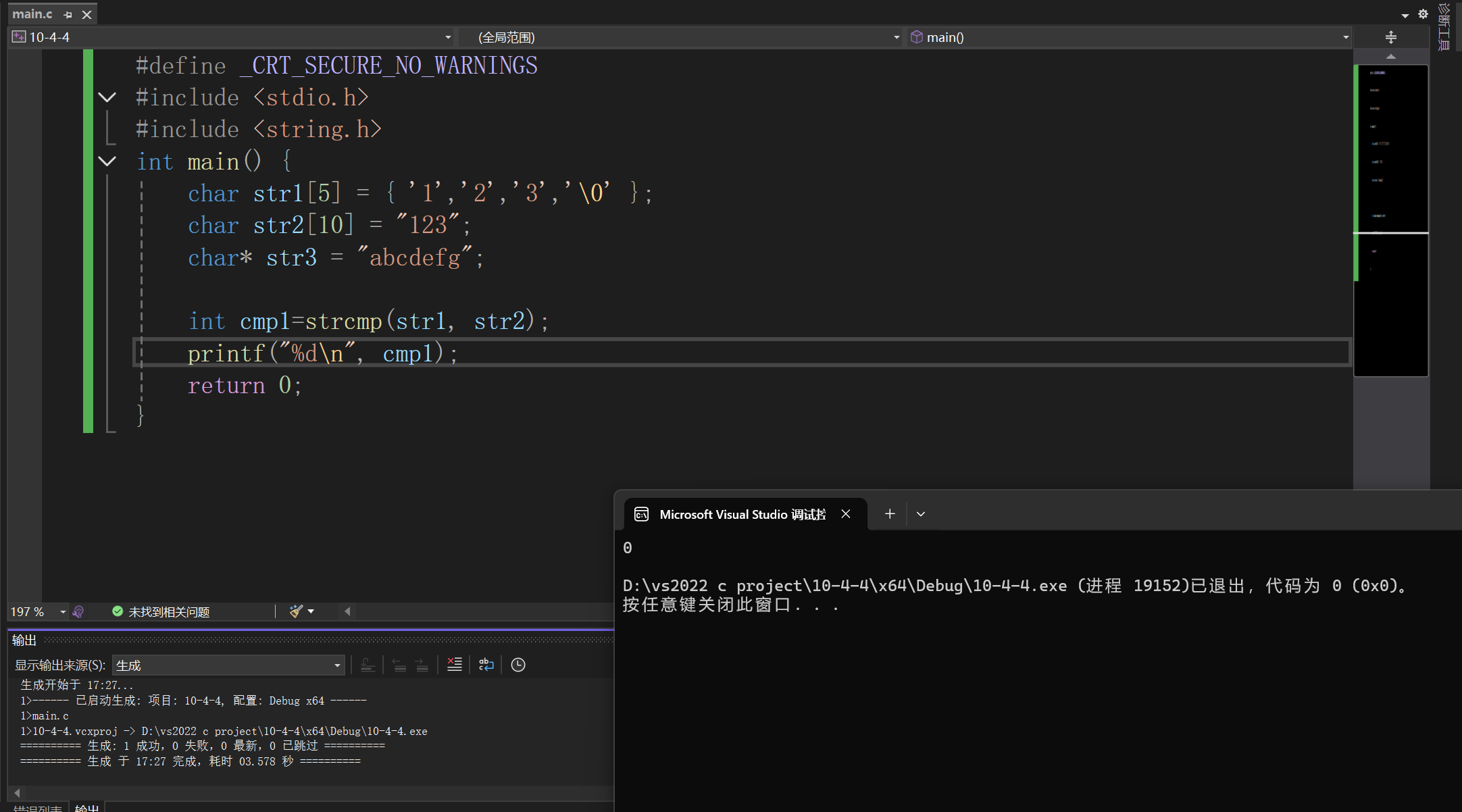Image resolution: width=1462 pixels, height=812 pixels.
Task: Add a new terminal tab with plus
Action: (x=890, y=514)
